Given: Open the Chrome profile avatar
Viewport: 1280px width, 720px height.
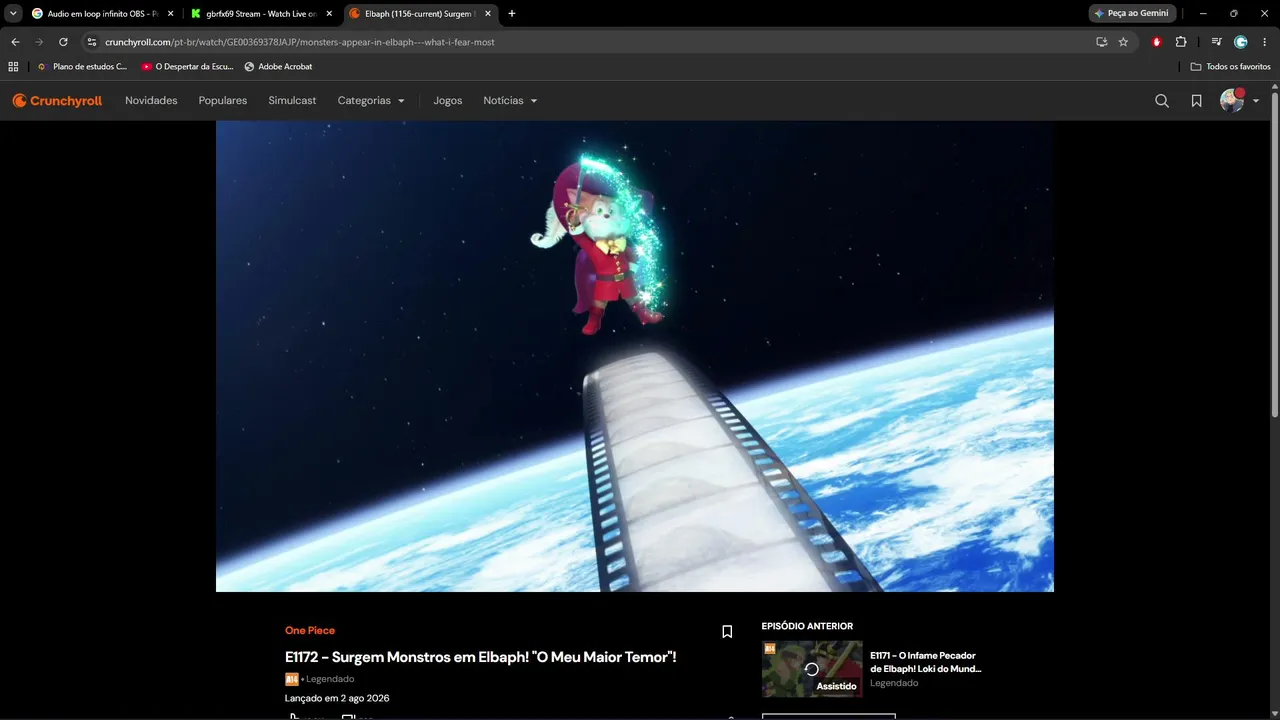Looking at the screenshot, I should [x=1241, y=42].
